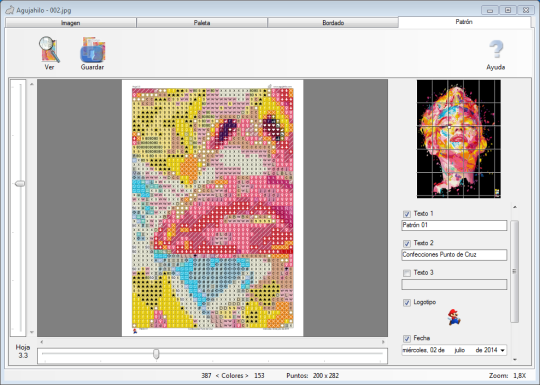
Task: Click options panel scroll up arrow
Action: [515, 207]
